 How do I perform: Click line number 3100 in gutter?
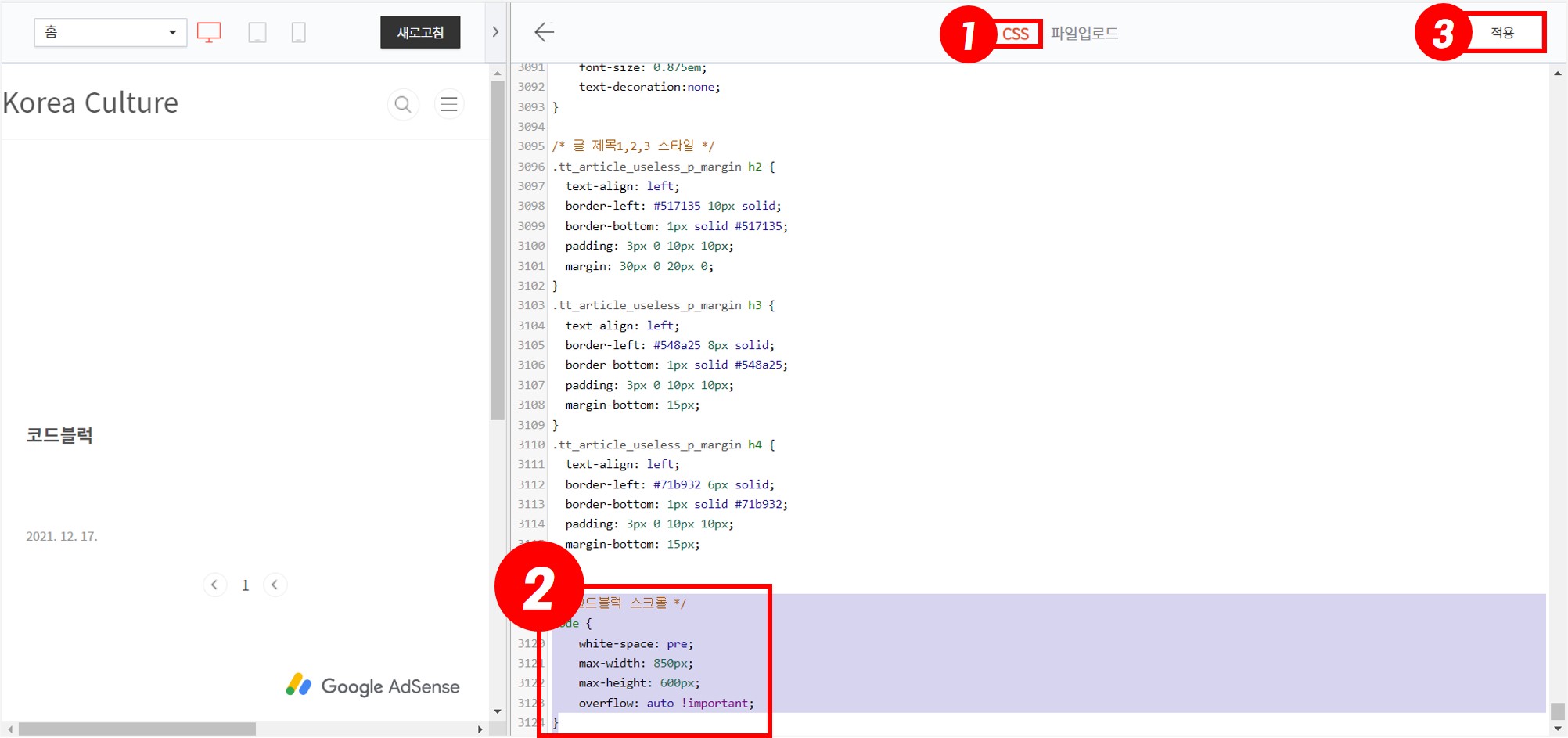[530, 246]
